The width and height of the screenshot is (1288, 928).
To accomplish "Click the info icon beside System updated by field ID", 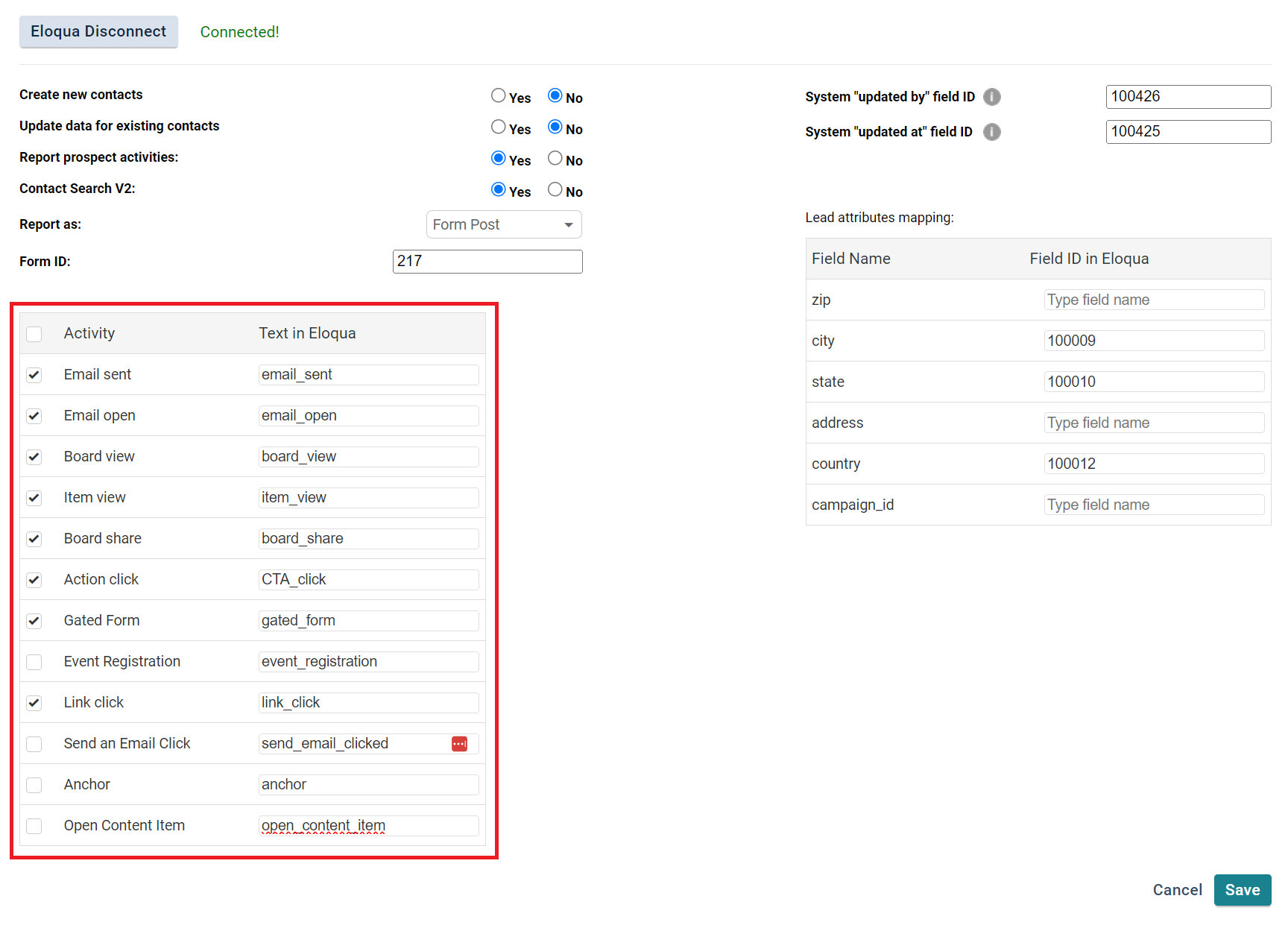I will coord(992,96).
